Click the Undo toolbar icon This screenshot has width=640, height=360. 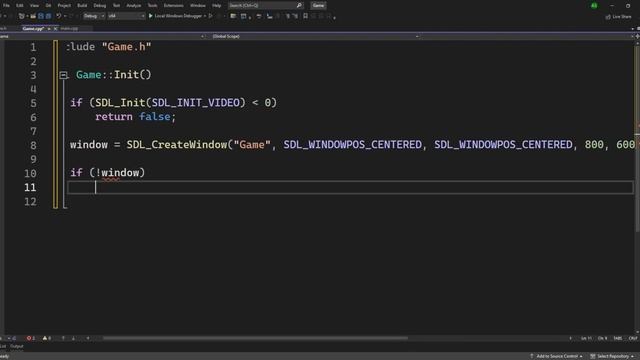click(x=59, y=16)
